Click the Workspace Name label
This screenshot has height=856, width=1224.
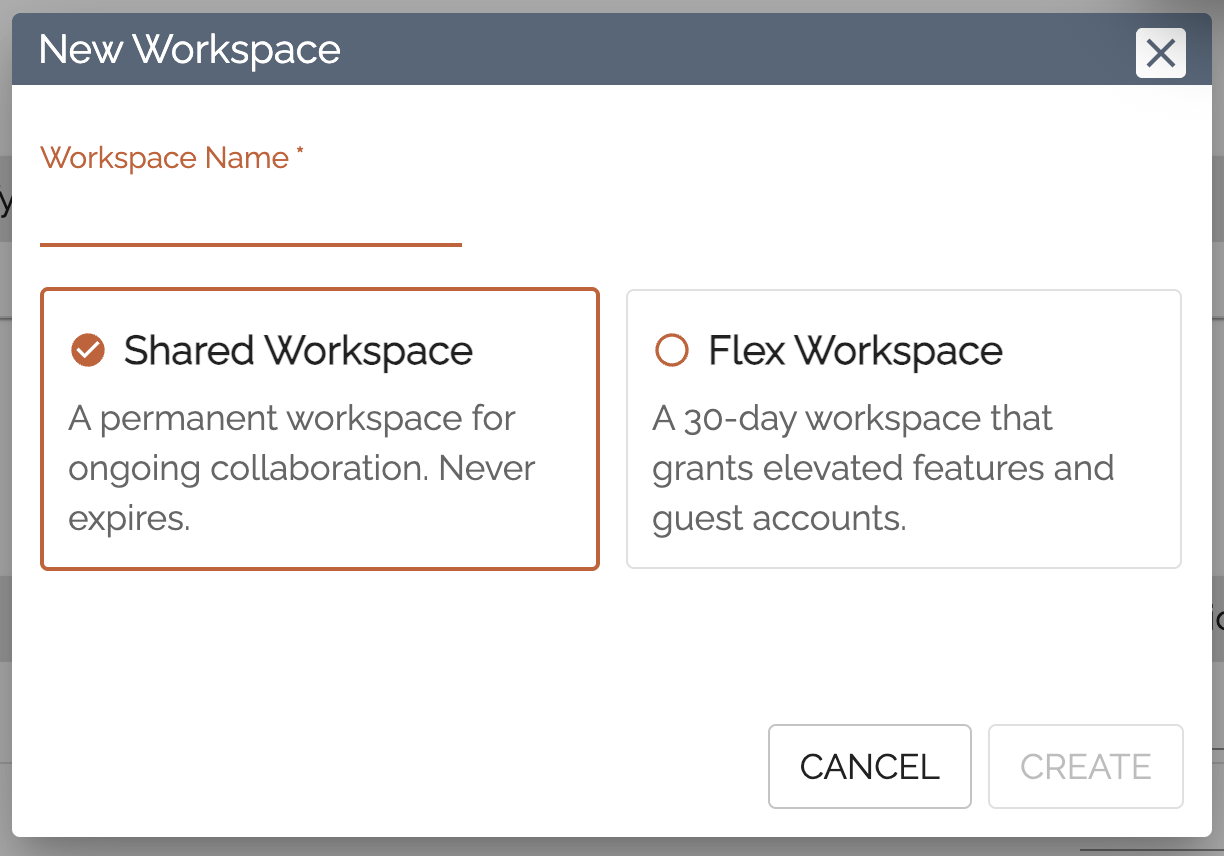(172, 158)
